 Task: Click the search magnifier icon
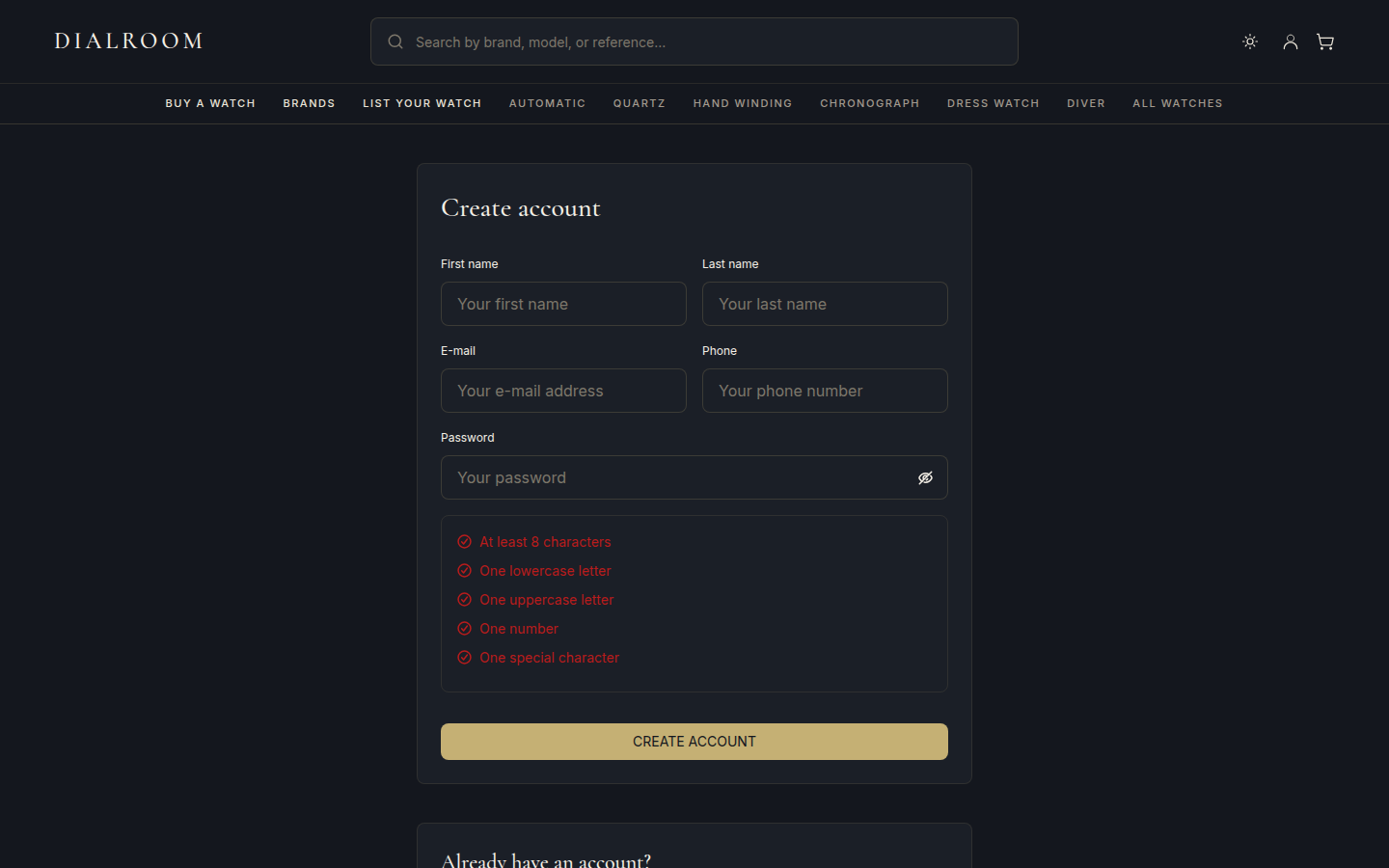pyautogui.click(x=395, y=41)
